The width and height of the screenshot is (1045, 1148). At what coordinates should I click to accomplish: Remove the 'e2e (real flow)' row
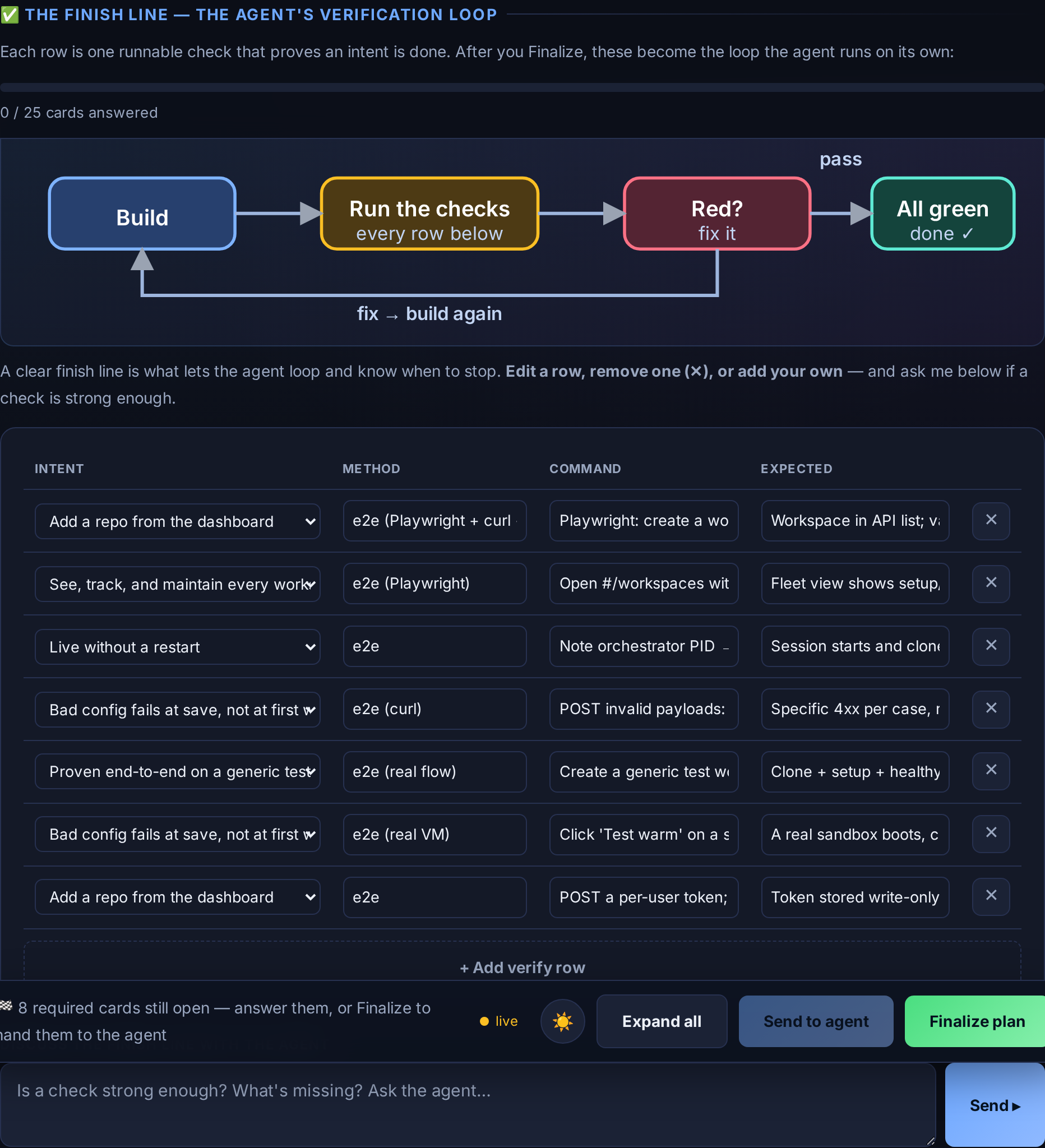coord(990,770)
